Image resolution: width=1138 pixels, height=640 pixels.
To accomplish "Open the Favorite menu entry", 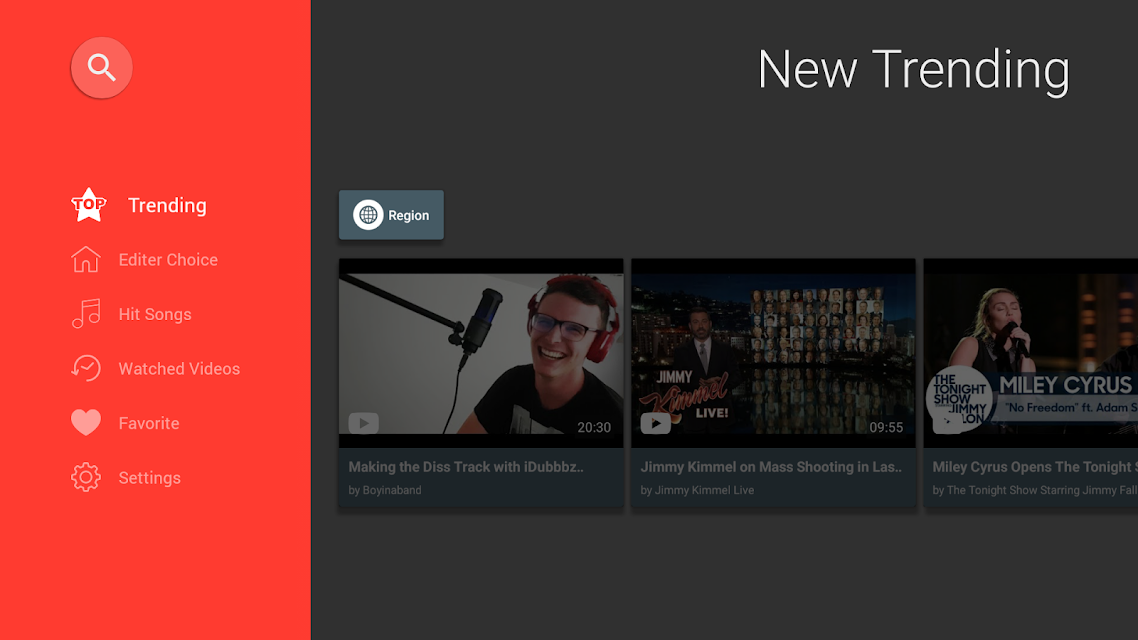I will point(149,423).
